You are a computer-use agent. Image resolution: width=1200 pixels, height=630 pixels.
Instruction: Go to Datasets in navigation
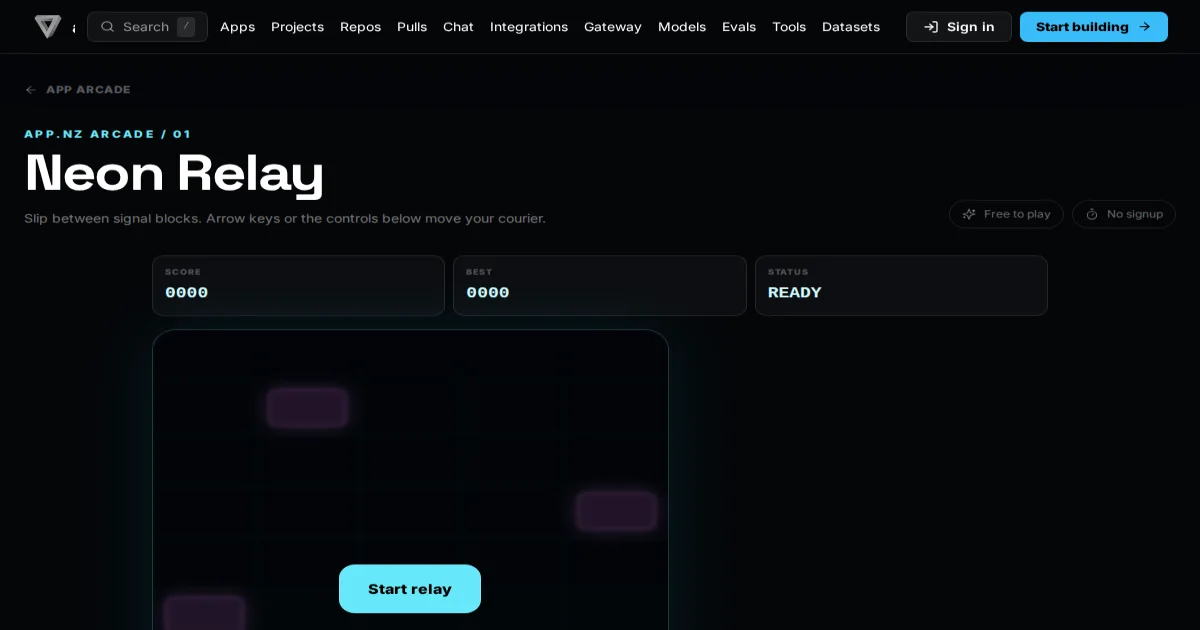pos(851,27)
